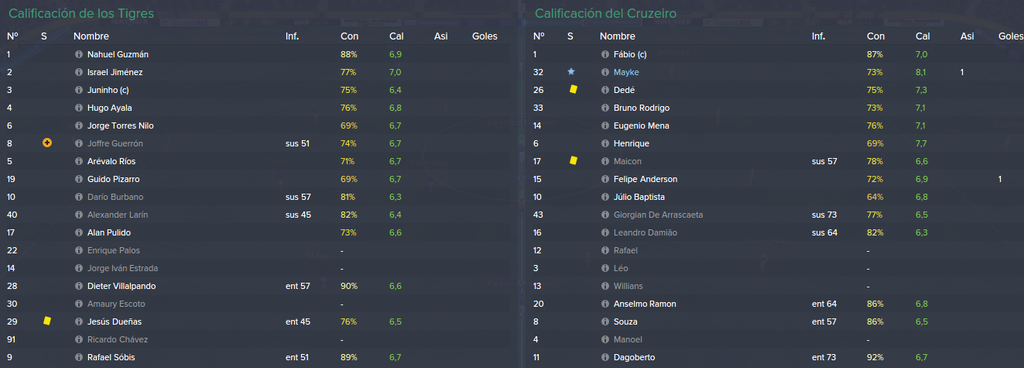
Task: Click the info icon beside Rafael Sóbis
Action: point(79,357)
